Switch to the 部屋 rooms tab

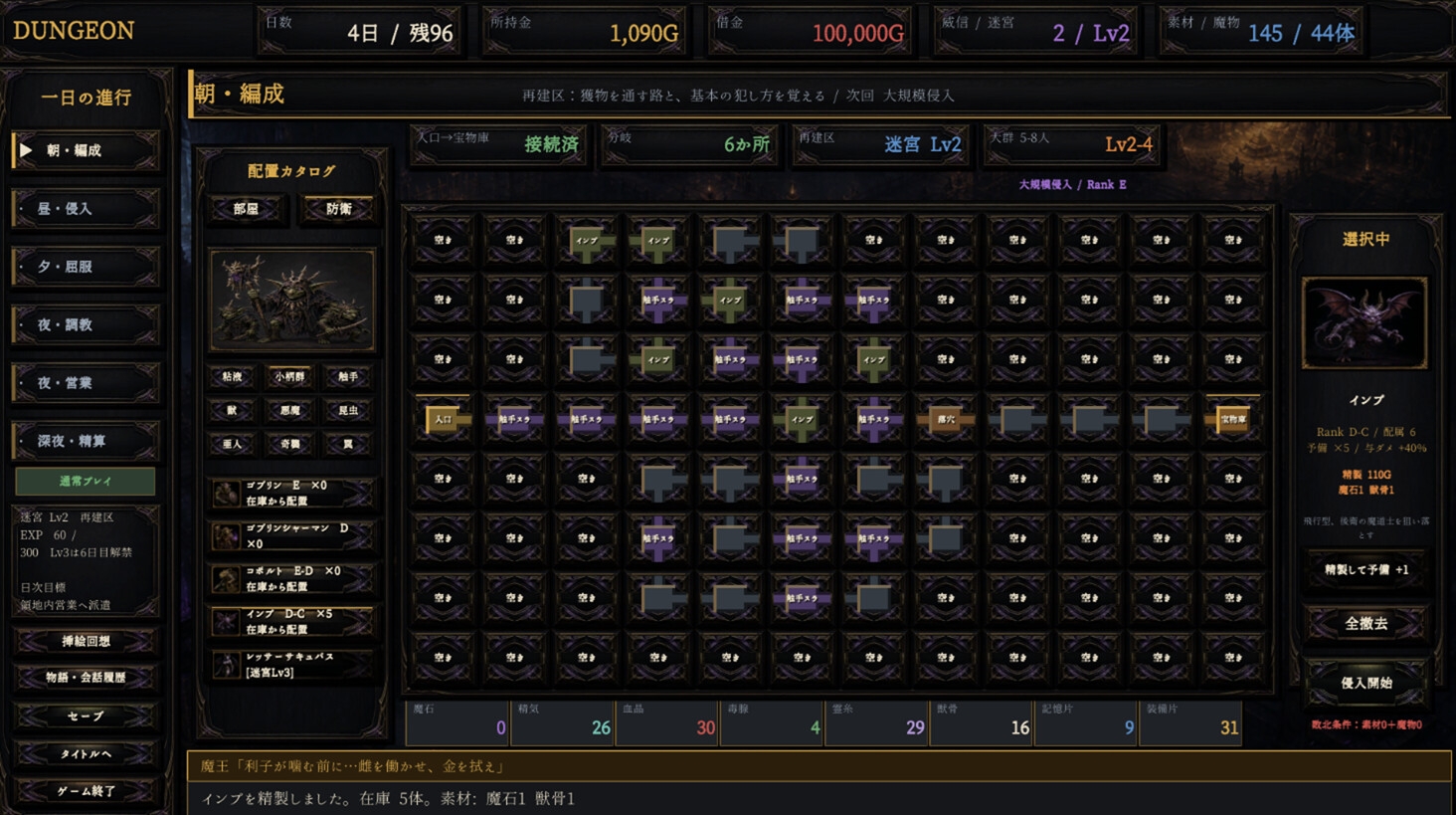[246, 209]
